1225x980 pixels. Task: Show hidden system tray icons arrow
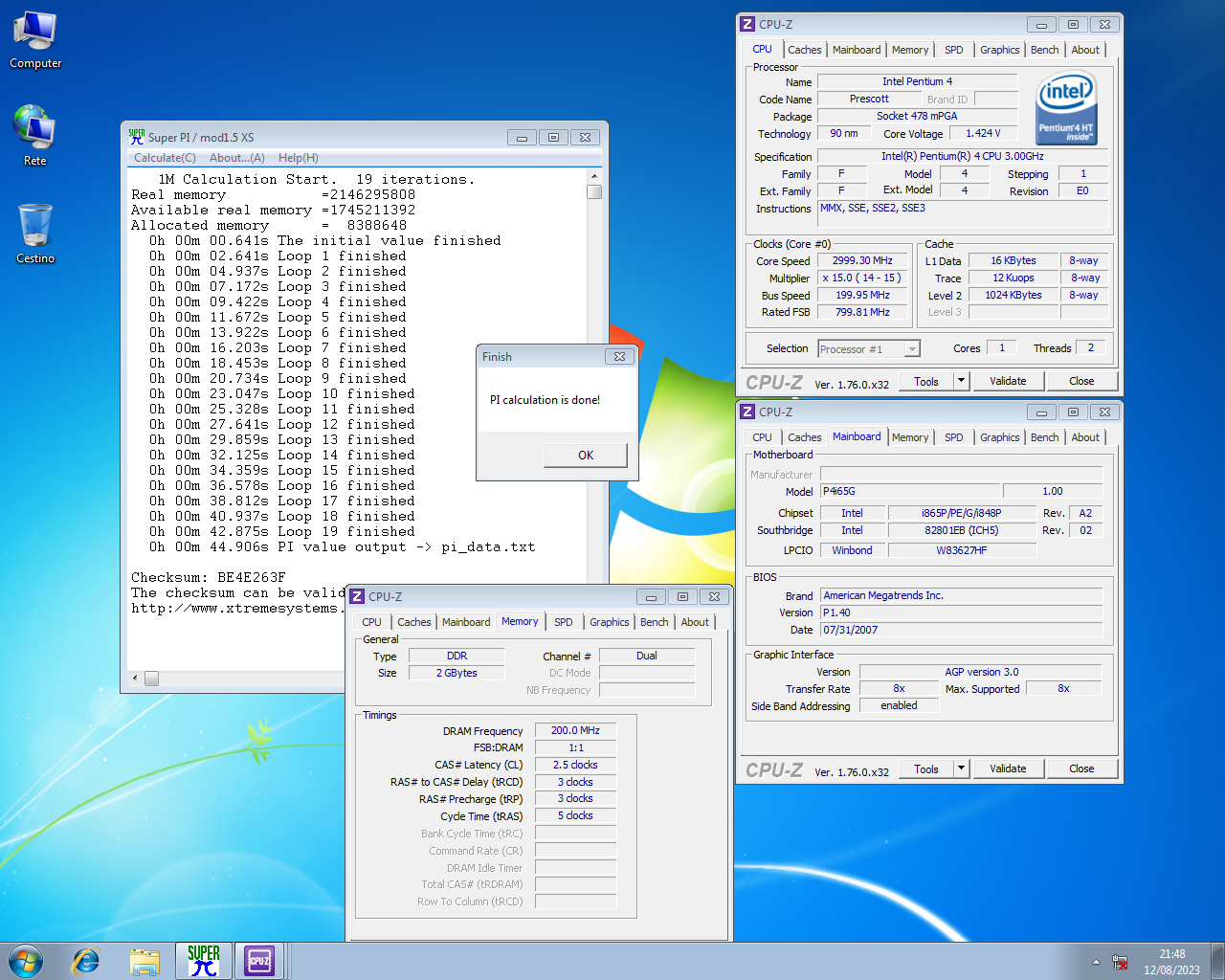point(1096,962)
